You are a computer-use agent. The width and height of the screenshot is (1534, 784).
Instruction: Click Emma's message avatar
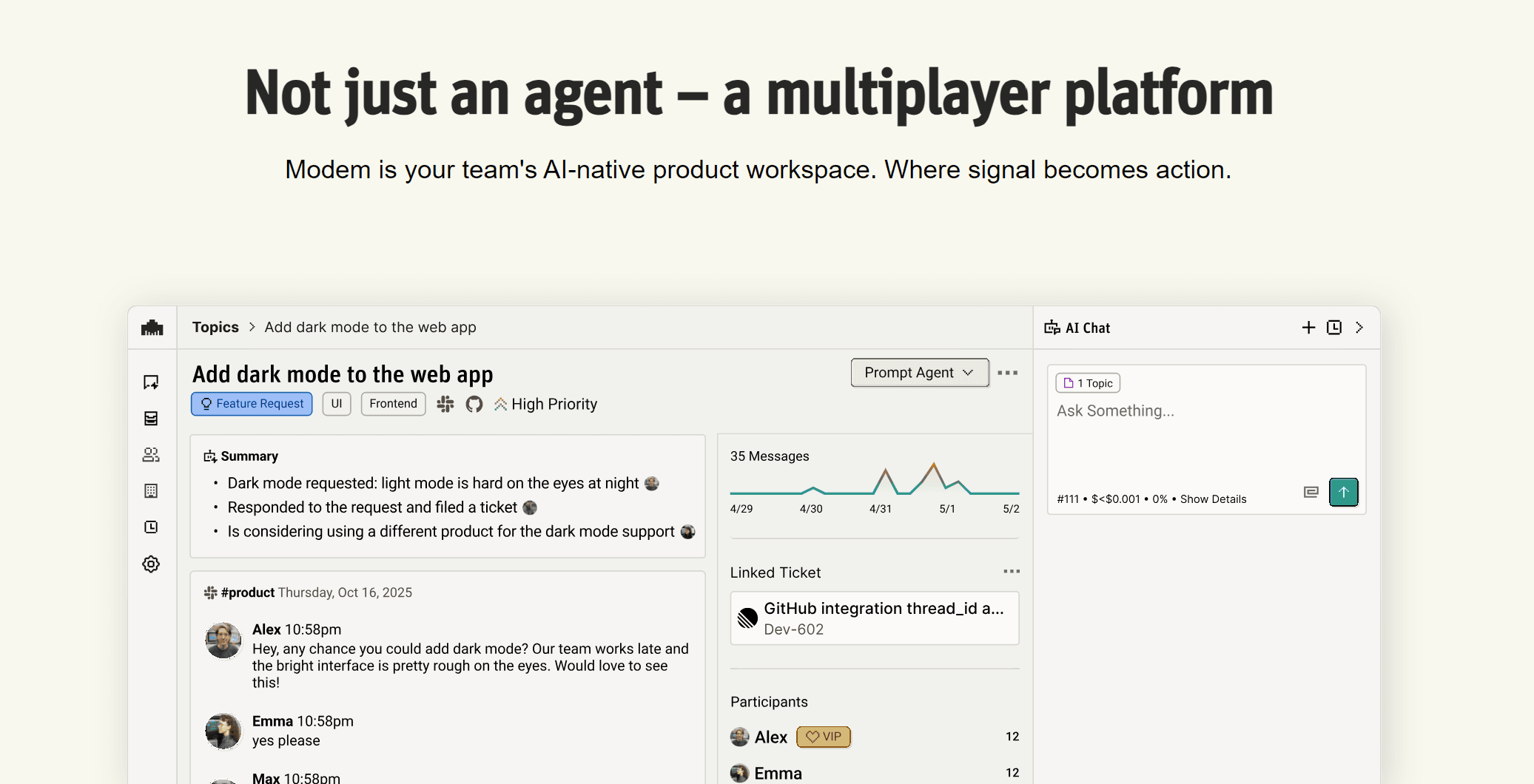(x=223, y=731)
